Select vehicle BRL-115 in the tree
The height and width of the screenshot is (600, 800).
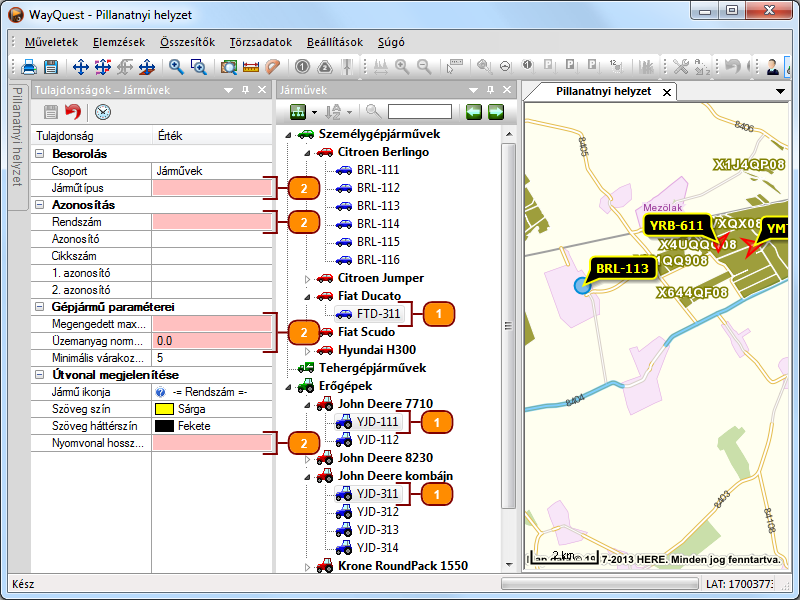tap(377, 242)
